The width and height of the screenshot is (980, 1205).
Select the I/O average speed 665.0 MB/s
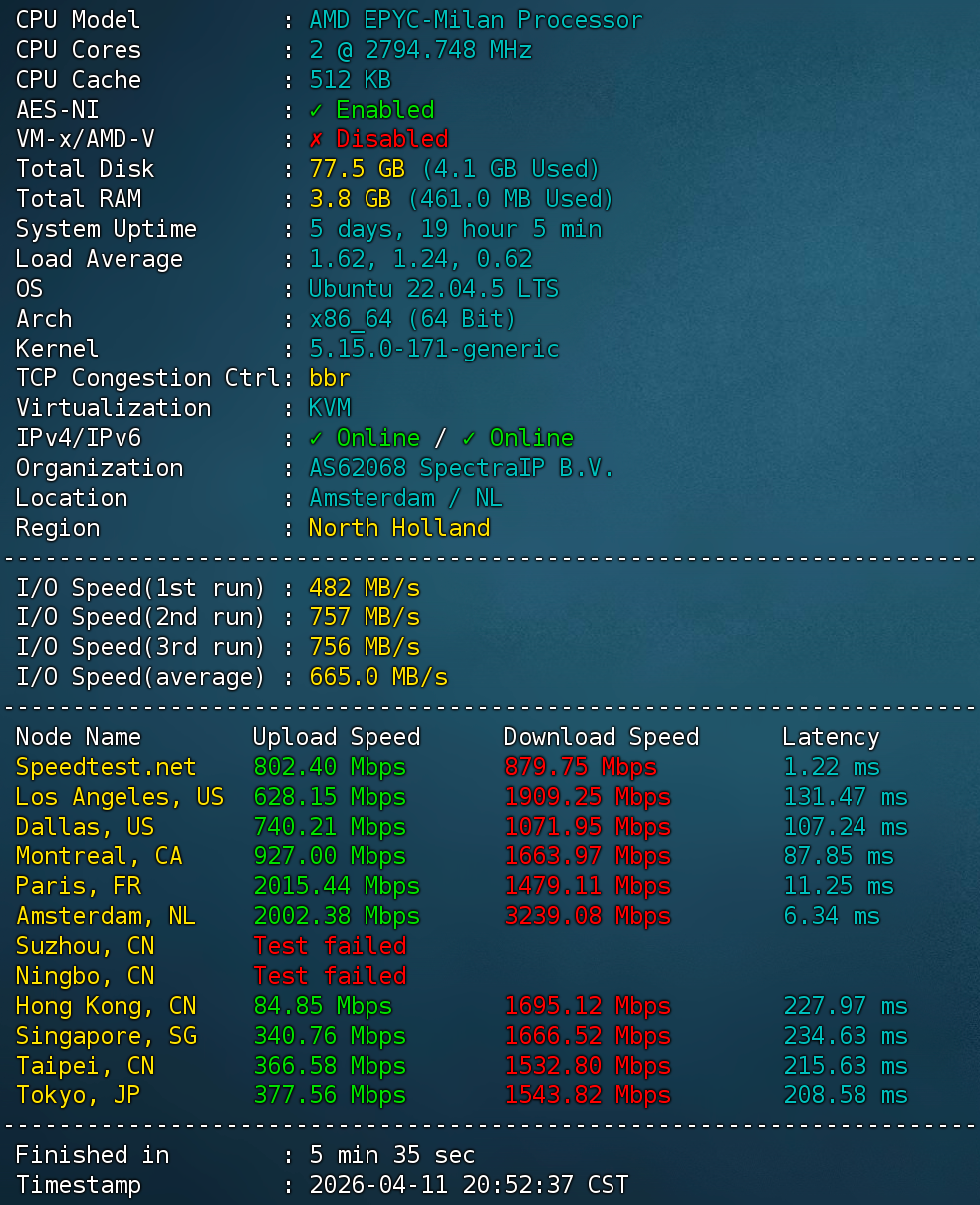(x=378, y=677)
